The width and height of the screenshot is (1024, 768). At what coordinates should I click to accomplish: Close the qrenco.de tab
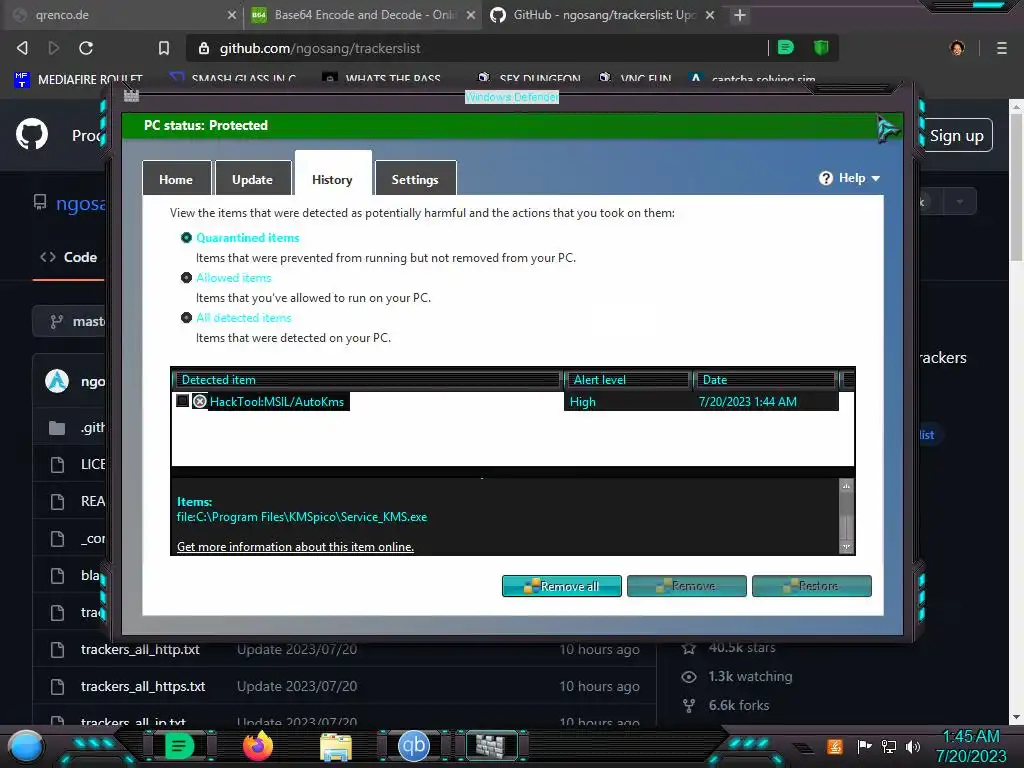(x=231, y=14)
